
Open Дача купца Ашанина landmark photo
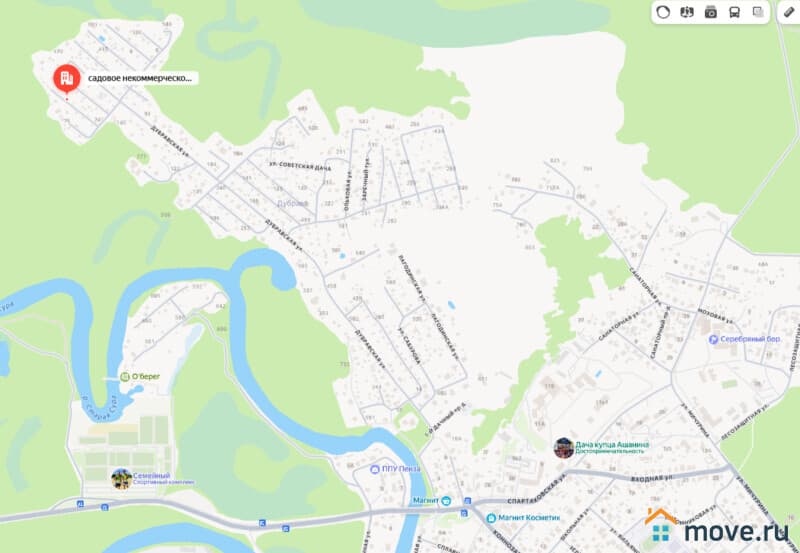564,448
